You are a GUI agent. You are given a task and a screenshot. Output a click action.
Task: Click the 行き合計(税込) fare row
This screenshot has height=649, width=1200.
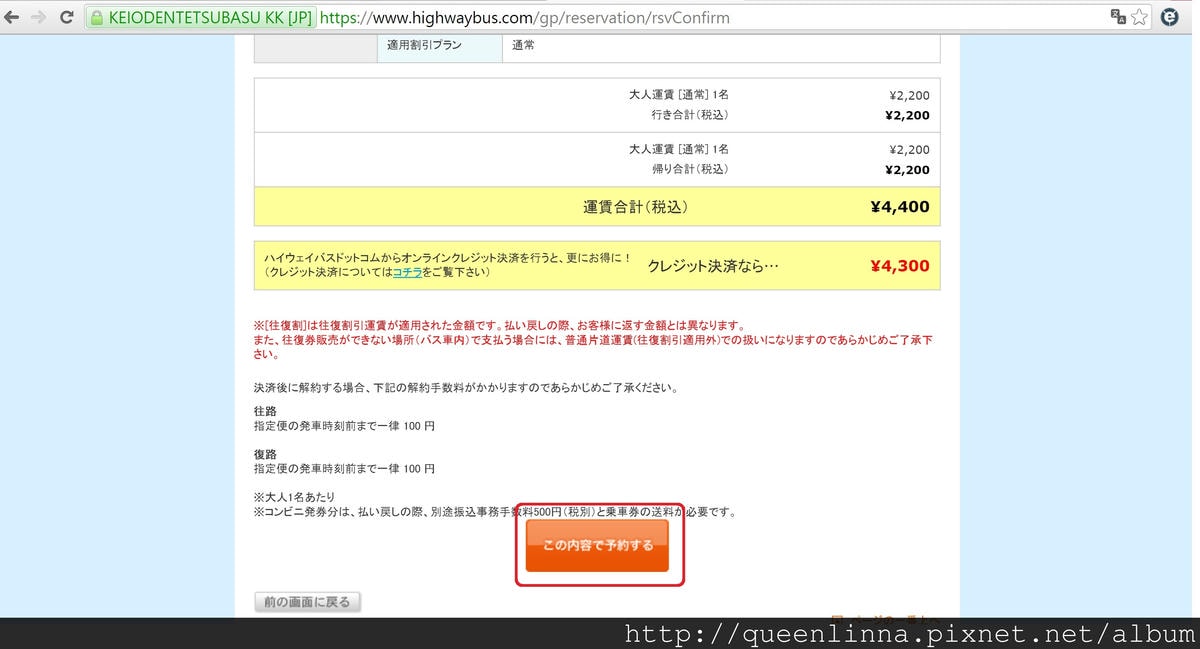click(689, 115)
